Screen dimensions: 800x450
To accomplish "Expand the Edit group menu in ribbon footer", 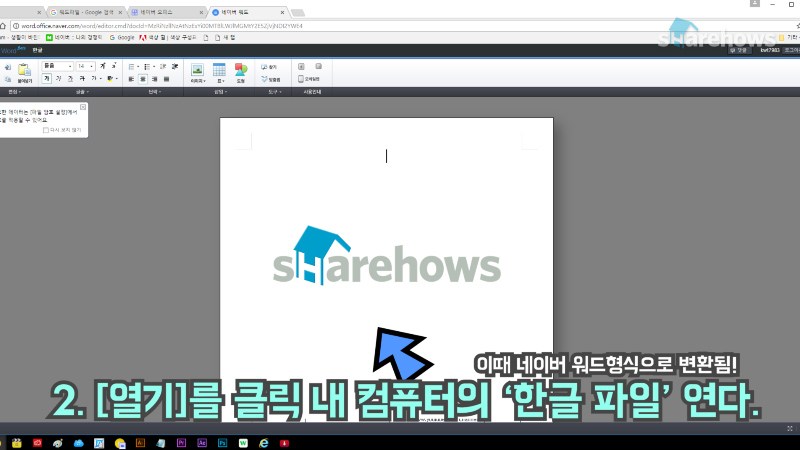I will pyautogui.click(x=14, y=92).
